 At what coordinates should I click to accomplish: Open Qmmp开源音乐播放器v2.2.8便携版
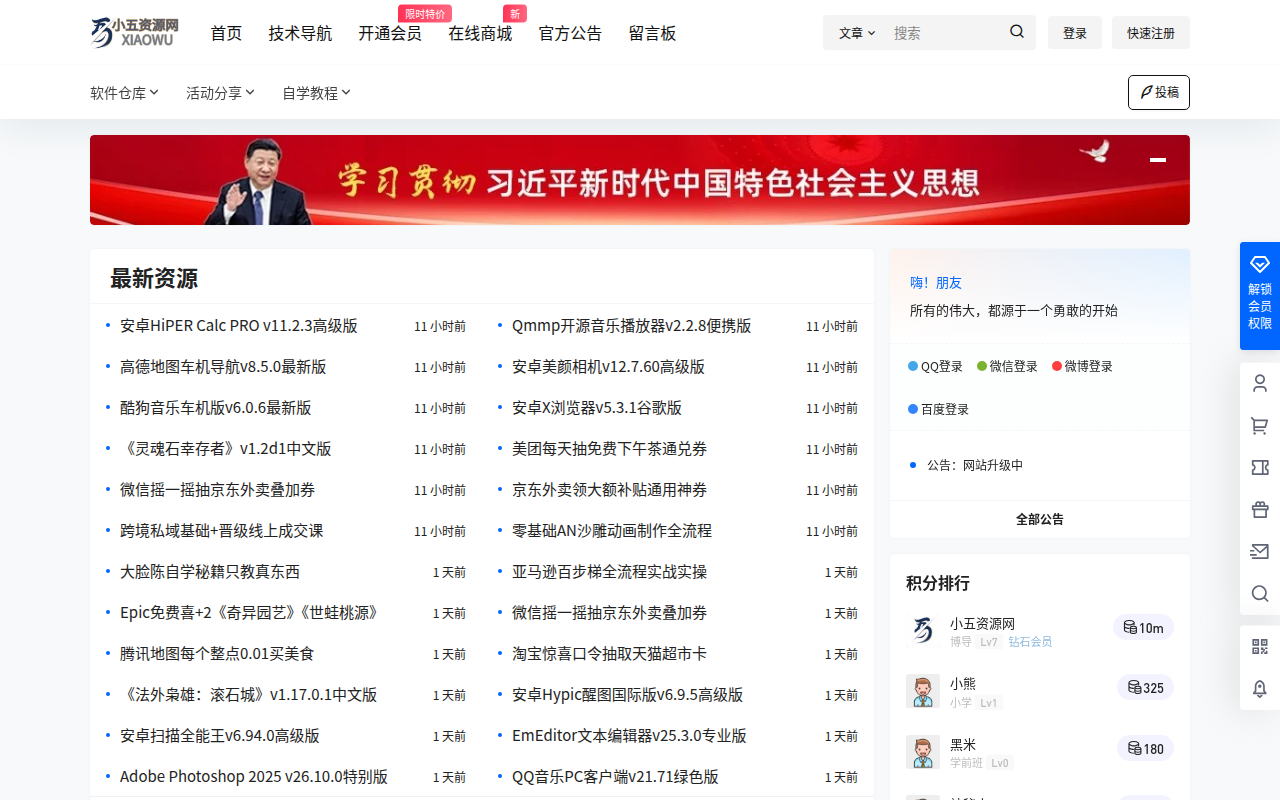point(632,326)
